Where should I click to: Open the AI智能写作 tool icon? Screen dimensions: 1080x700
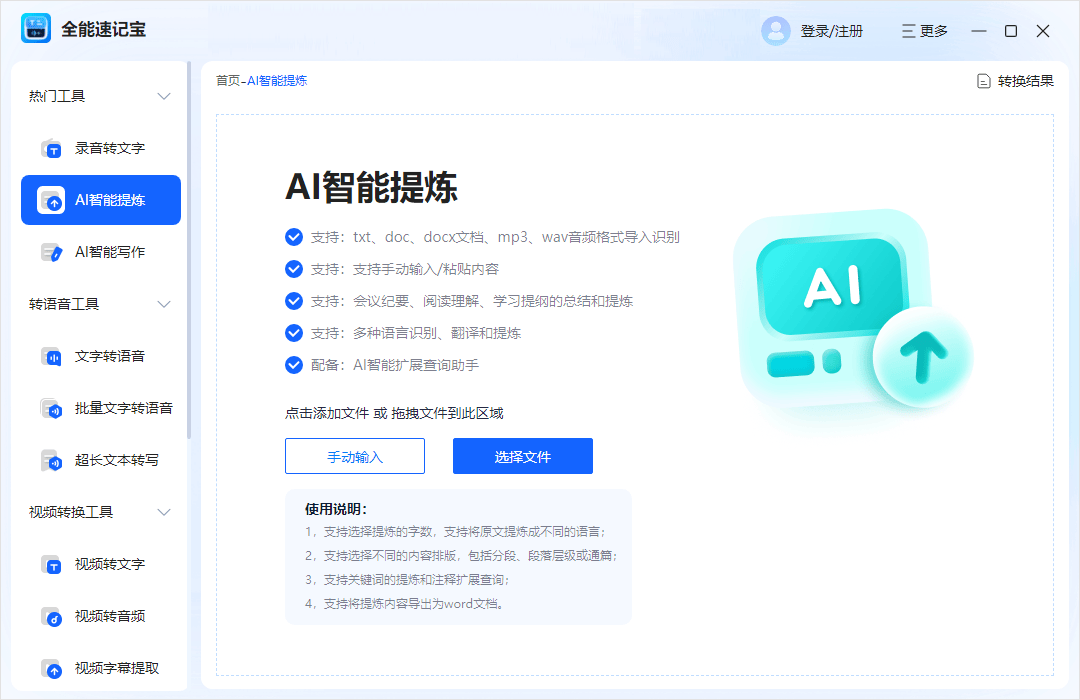click(x=52, y=252)
